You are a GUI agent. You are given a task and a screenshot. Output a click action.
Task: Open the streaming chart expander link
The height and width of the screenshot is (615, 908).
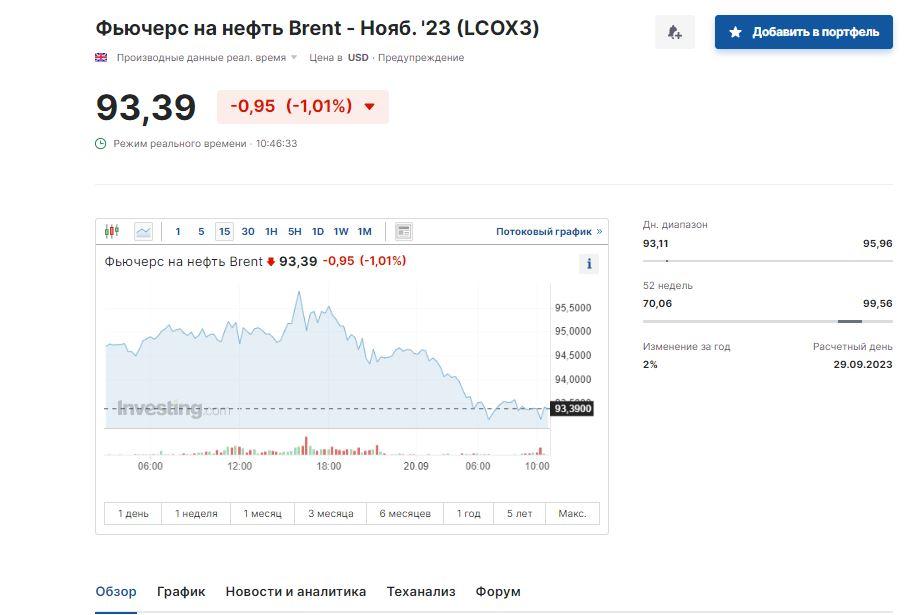(549, 231)
